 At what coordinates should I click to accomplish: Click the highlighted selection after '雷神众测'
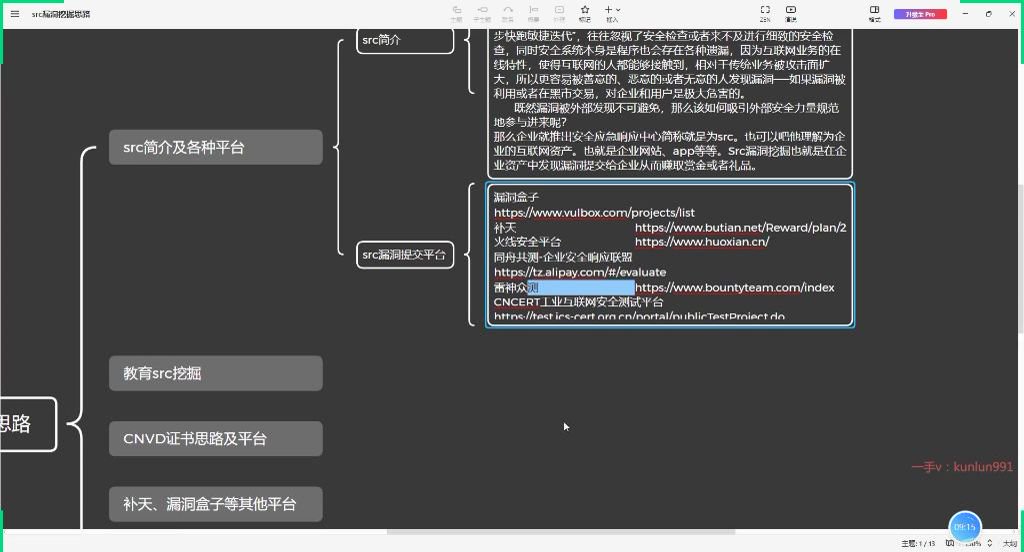581,287
